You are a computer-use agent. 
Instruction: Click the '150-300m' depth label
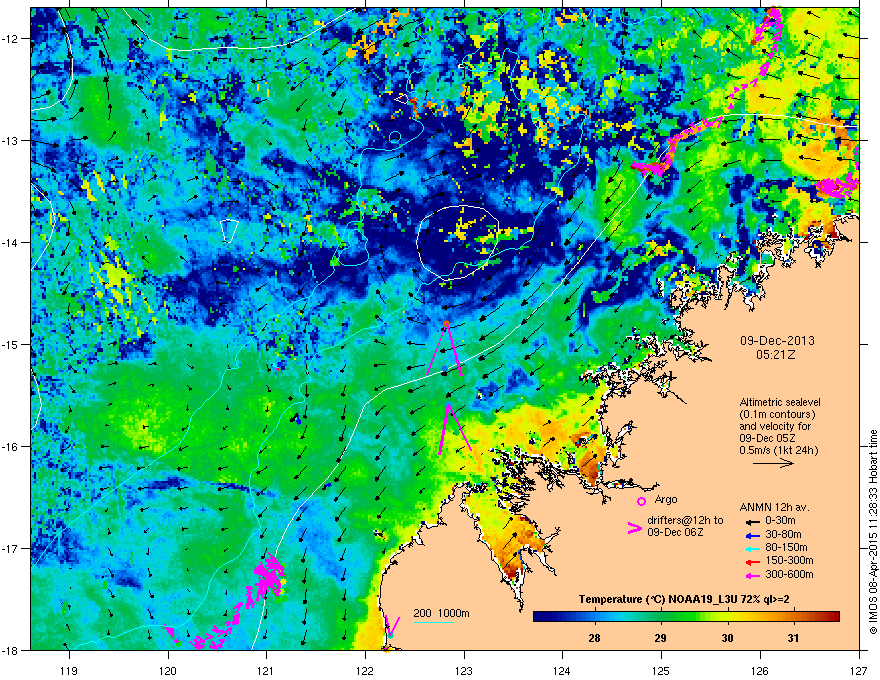pyautogui.click(x=789, y=560)
